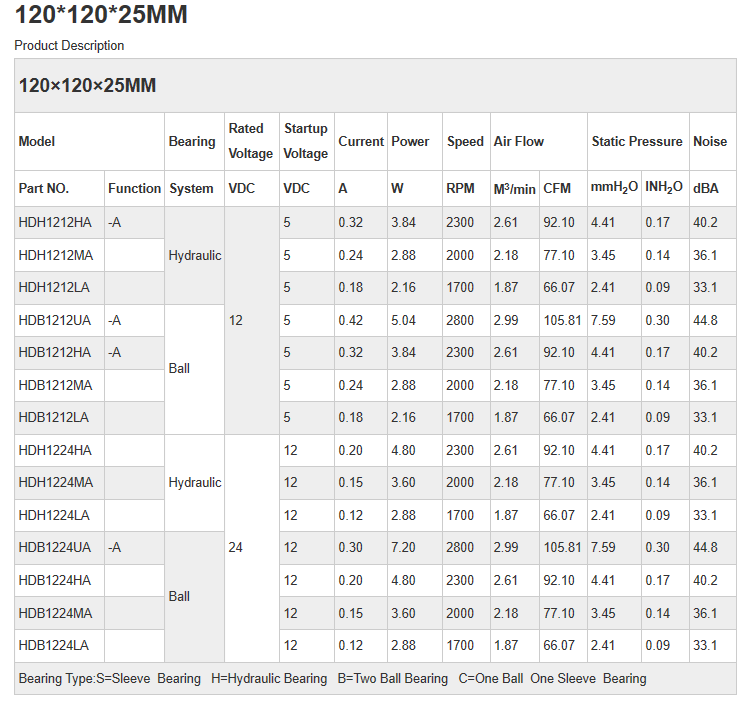
Task: Click the Air Flow column header
Action: point(519,141)
